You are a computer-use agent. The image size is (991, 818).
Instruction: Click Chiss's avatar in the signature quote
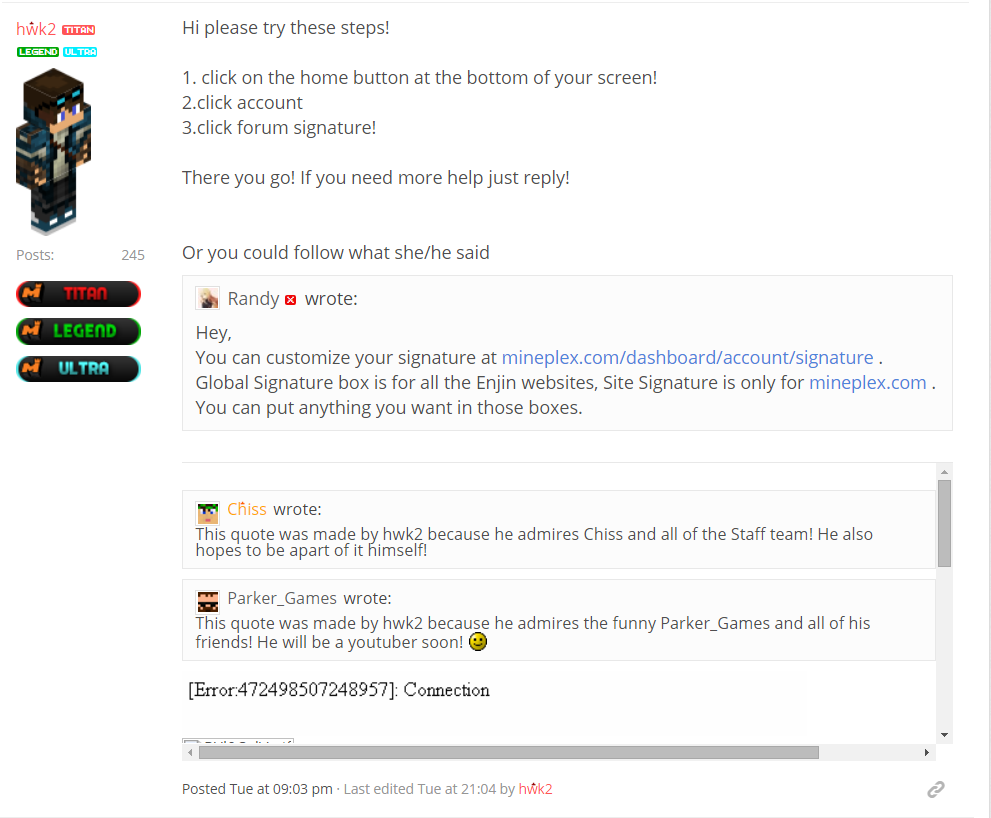207,512
